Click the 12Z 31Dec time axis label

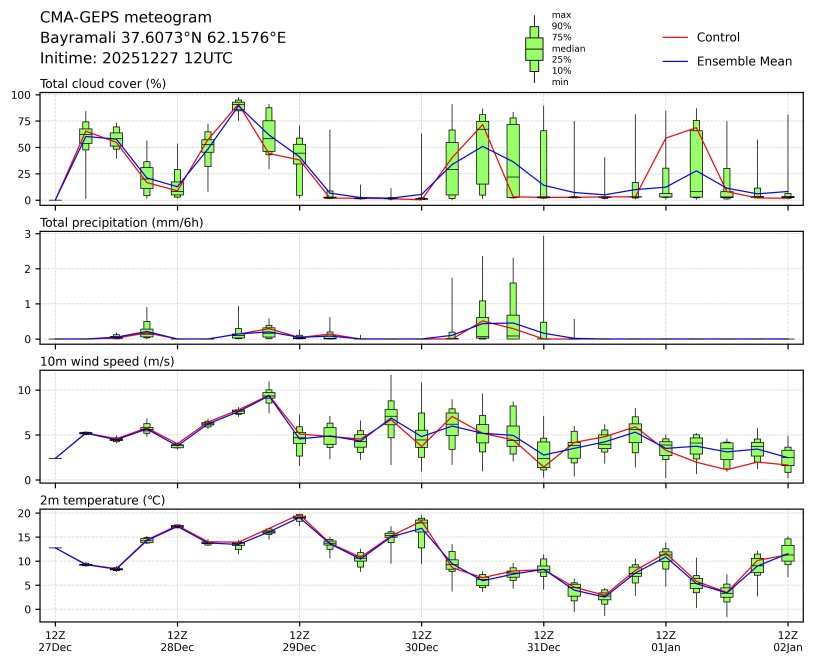tap(543, 641)
